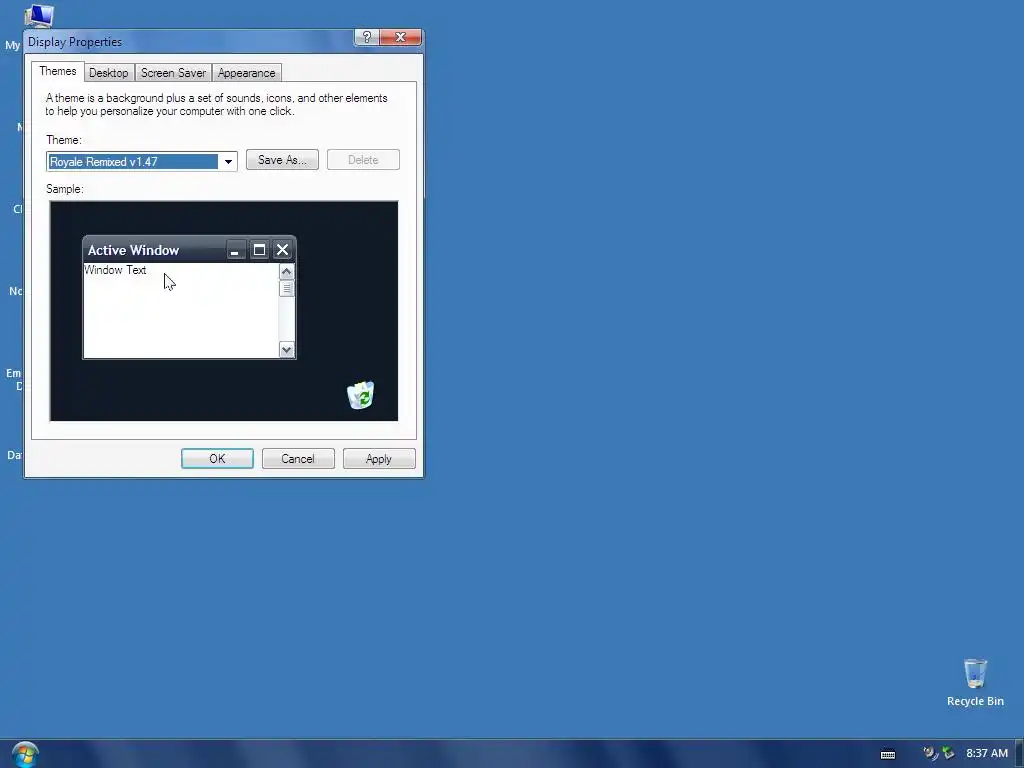
Task: Switch to the Themes tab
Action: coord(57,71)
